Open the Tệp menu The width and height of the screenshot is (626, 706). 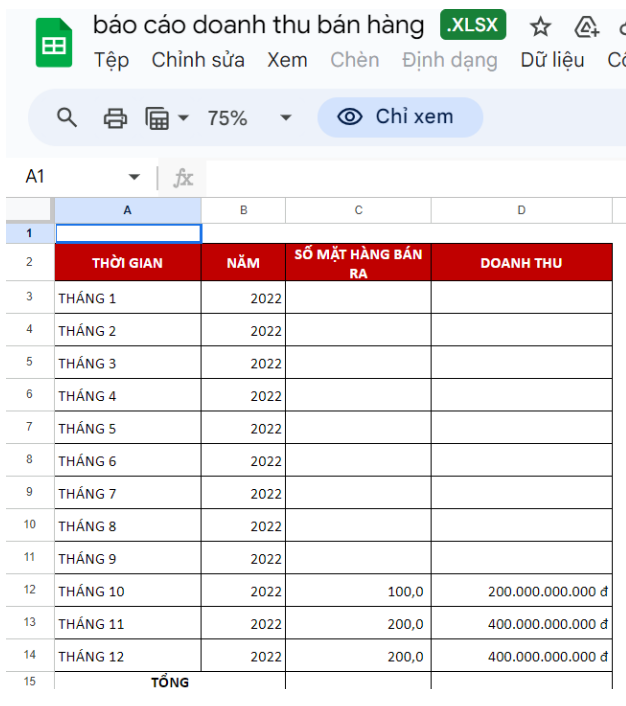(111, 60)
